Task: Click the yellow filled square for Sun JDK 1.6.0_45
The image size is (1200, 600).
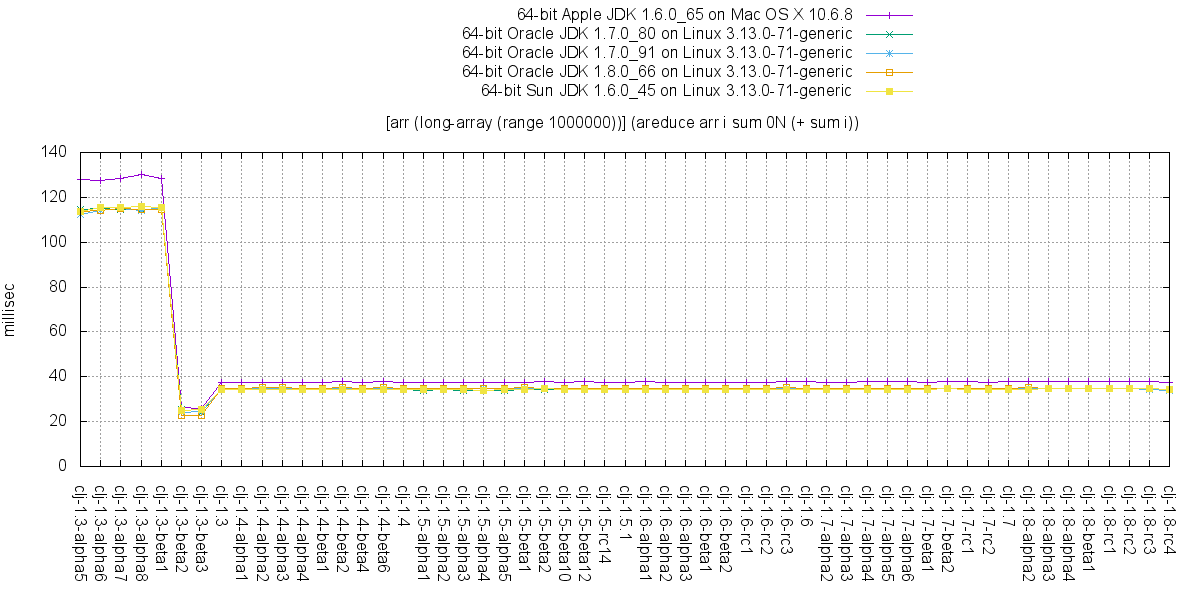Action: [x=887, y=90]
